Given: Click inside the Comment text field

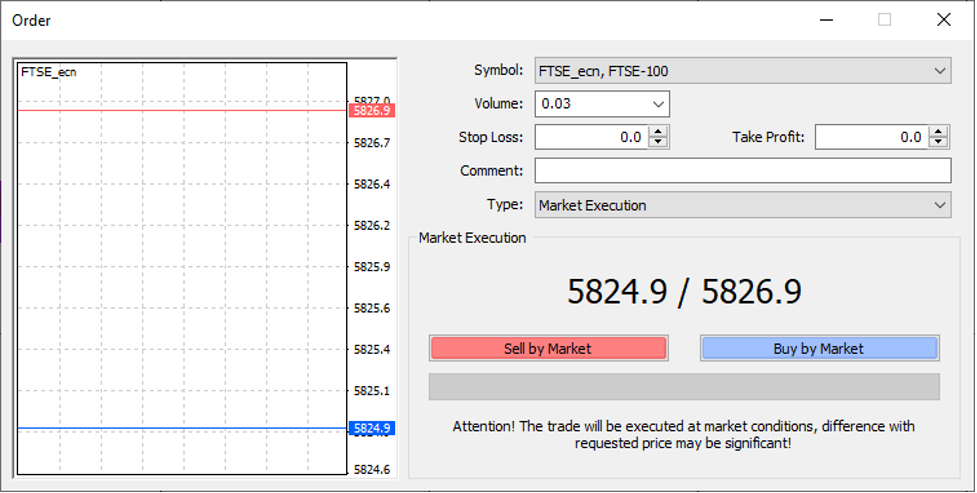Looking at the screenshot, I should click(743, 171).
